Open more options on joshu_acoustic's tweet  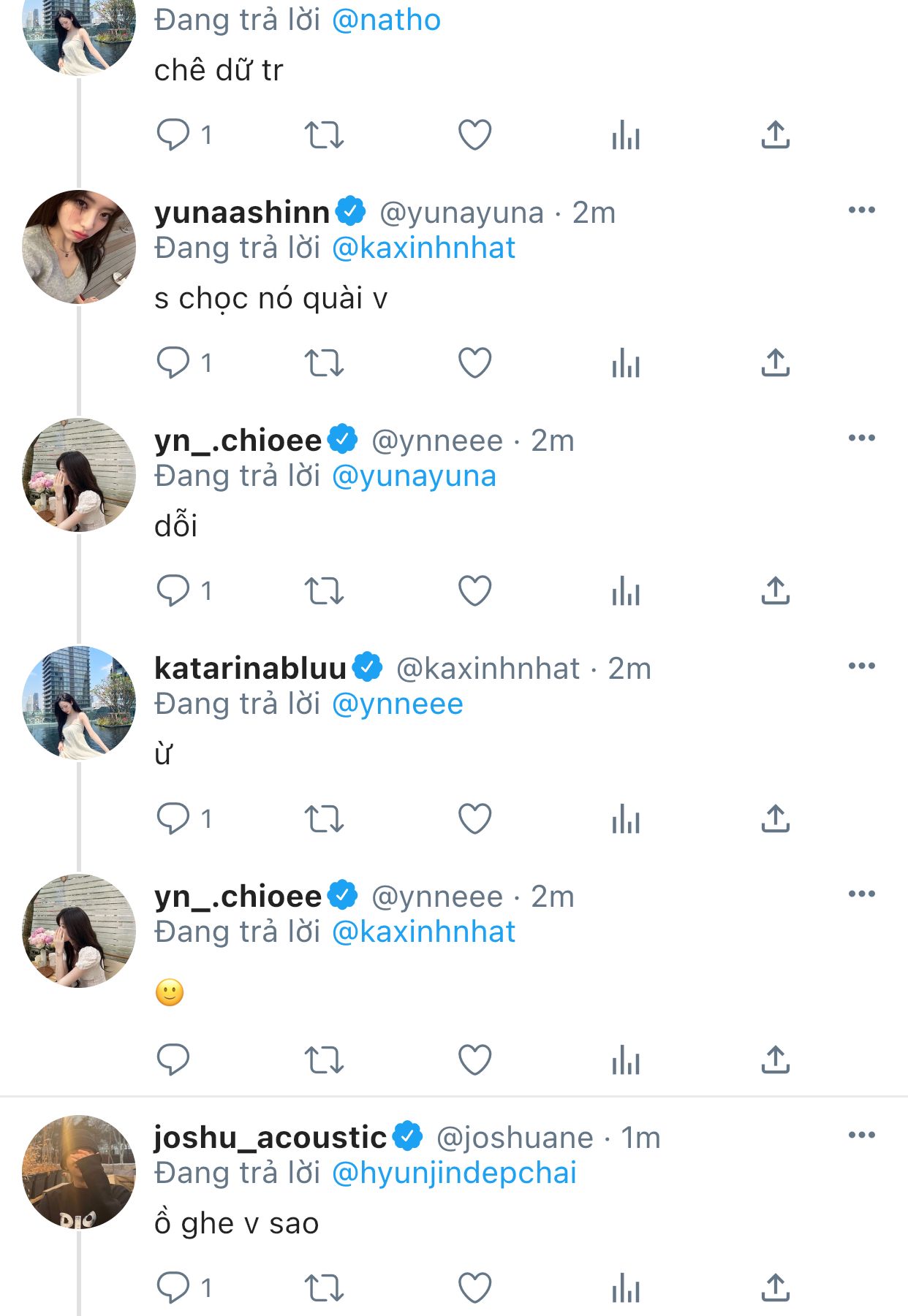[862, 1136]
